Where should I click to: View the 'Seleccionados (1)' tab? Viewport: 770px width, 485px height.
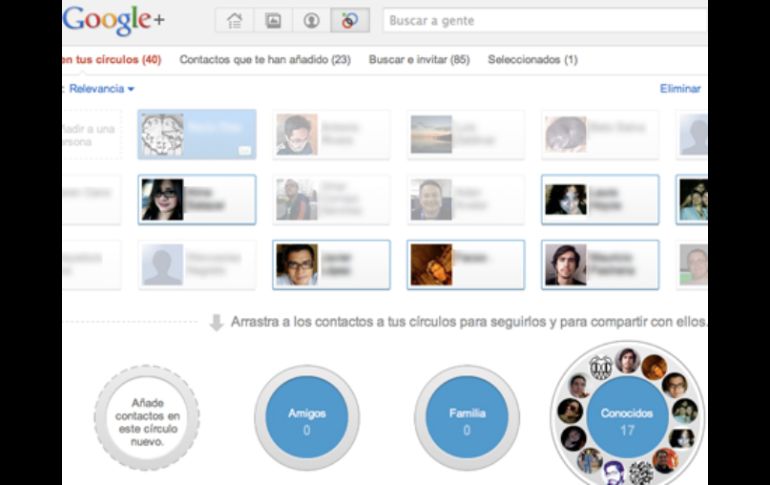click(532, 60)
